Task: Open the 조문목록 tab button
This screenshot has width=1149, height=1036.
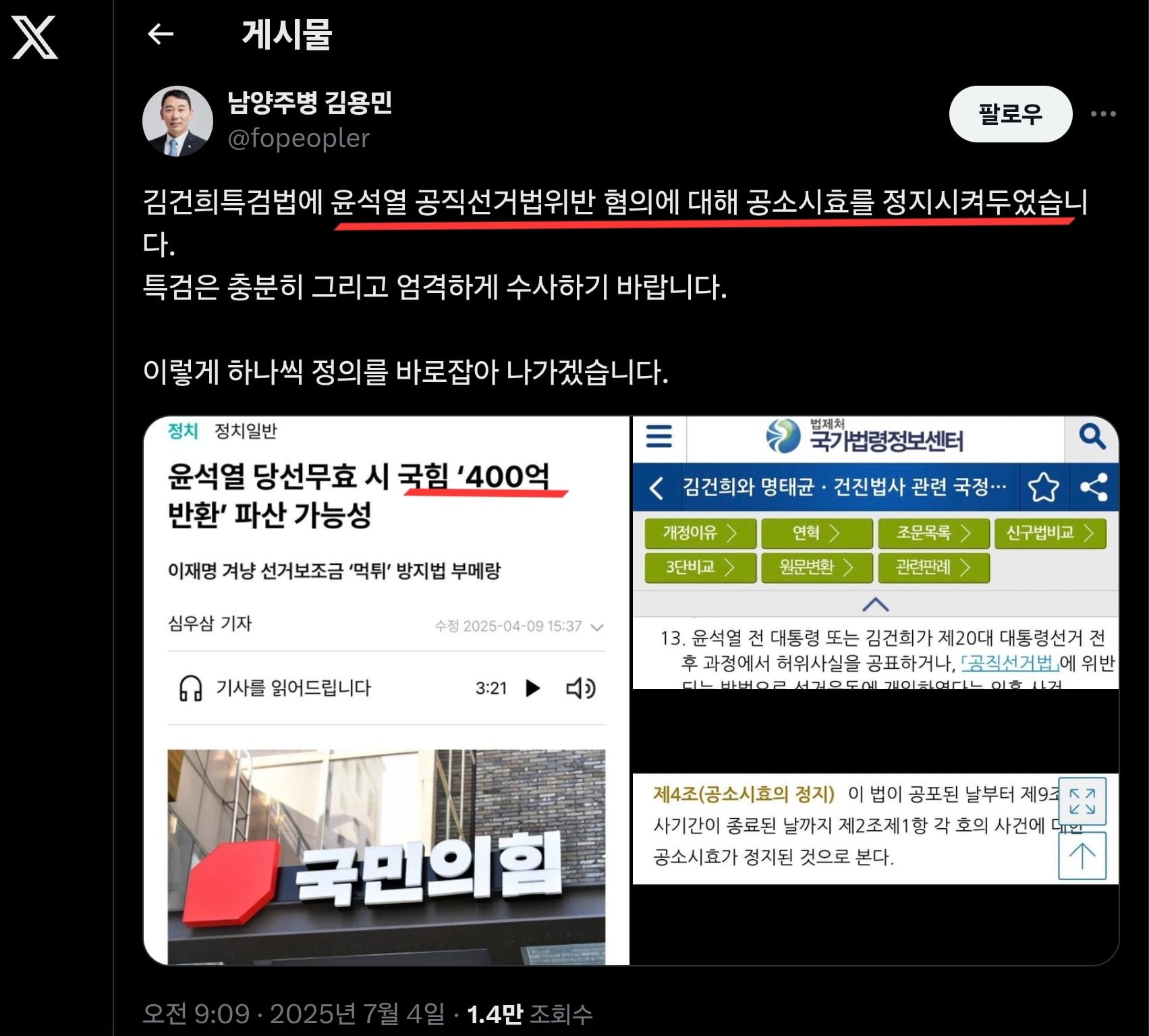Action: pos(934,533)
